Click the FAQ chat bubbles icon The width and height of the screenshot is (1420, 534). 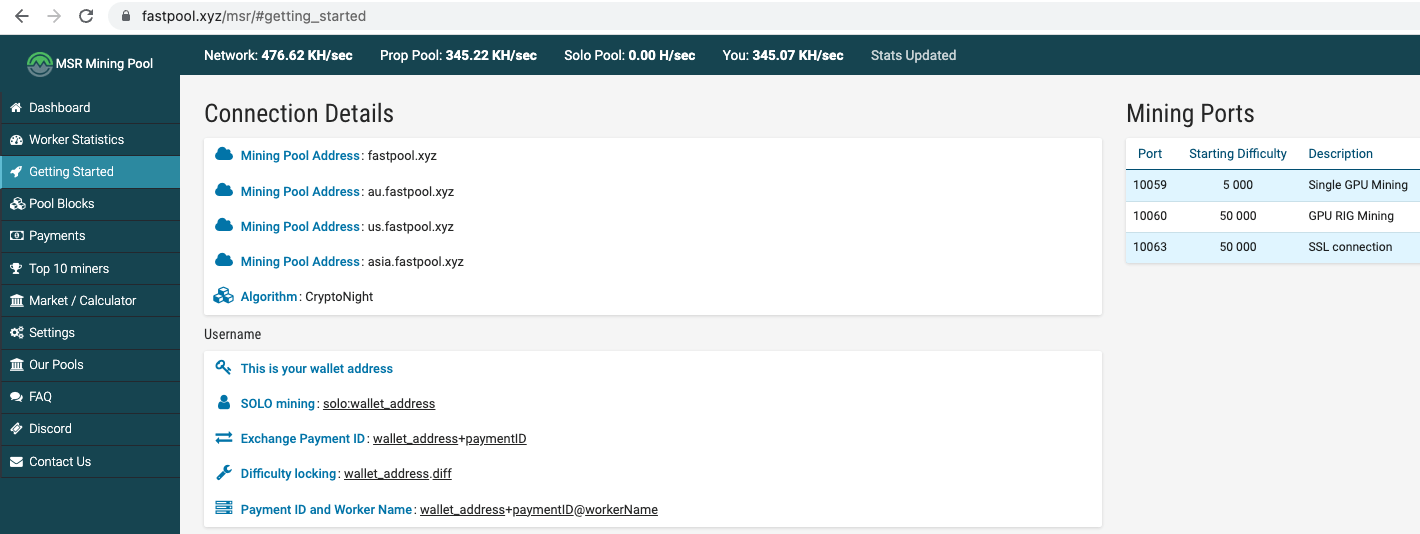pos(16,397)
